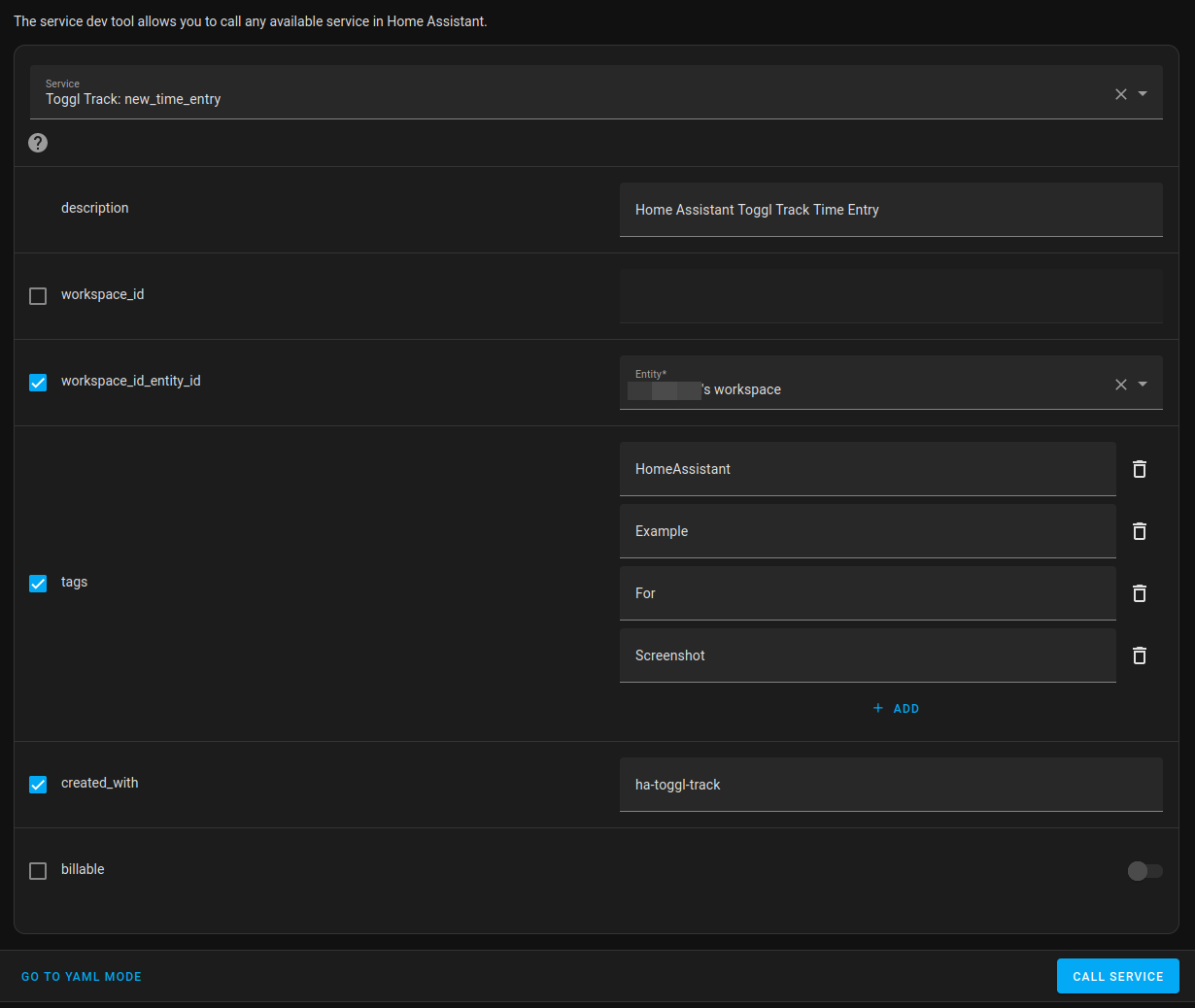Clear the selected Toggl Track service
The image size is (1195, 1008).
tap(1121, 94)
